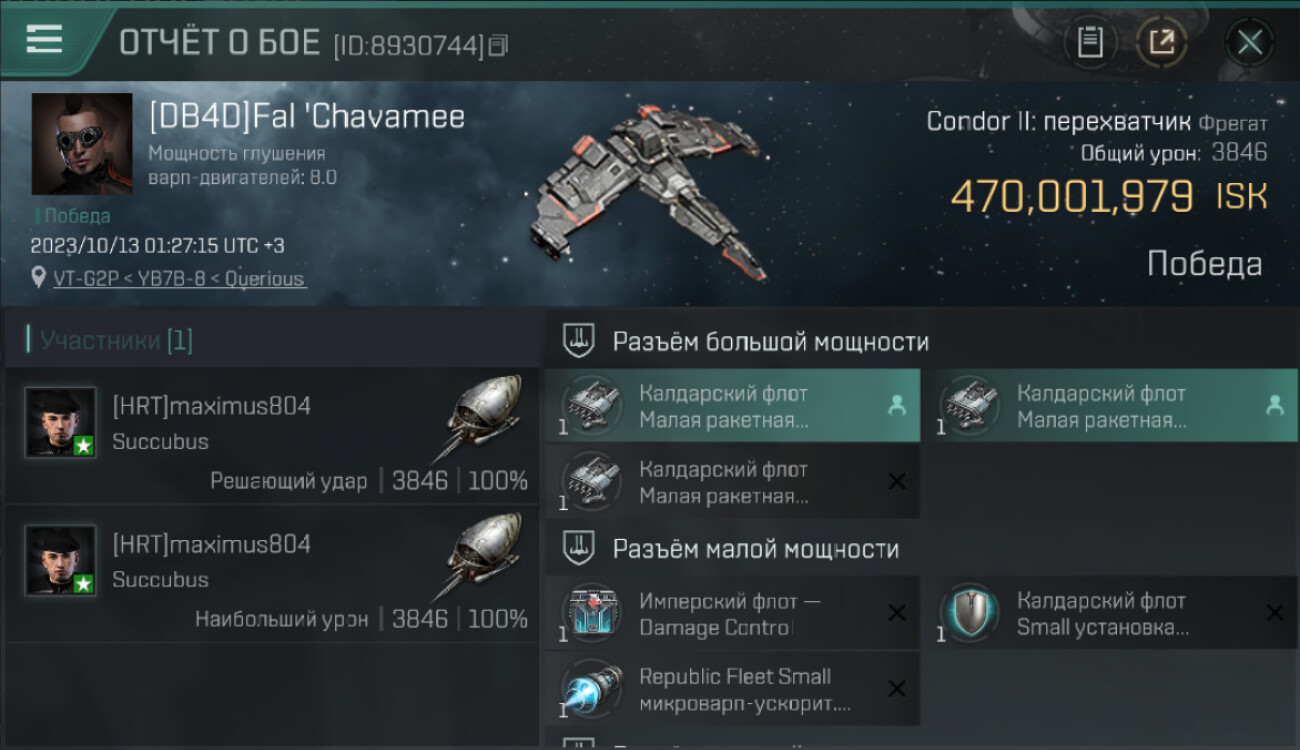Image resolution: width=1300 pixels, height=750 pixels.
Task: Collapse the Разъём малой мощности section
Action: pyautogui.click(x=922, y=549)
